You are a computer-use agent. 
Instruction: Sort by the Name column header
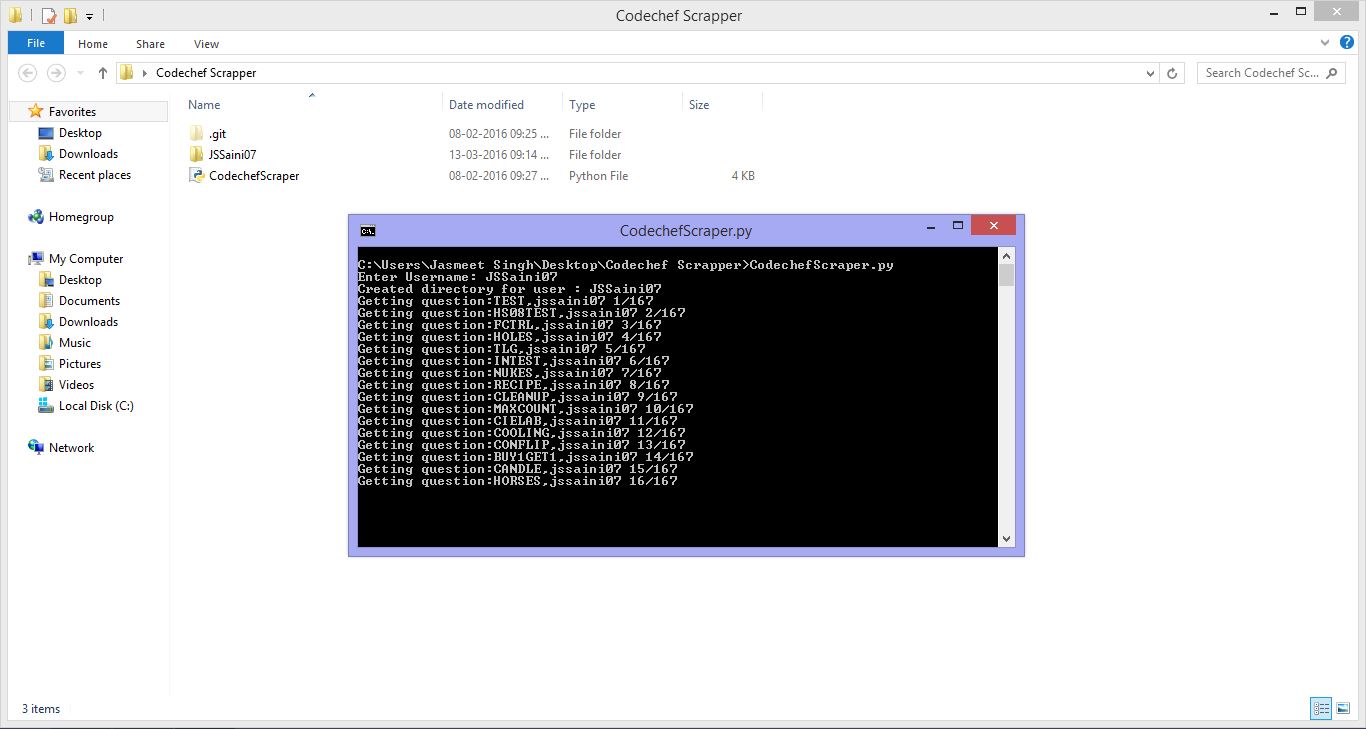point(204,105)
